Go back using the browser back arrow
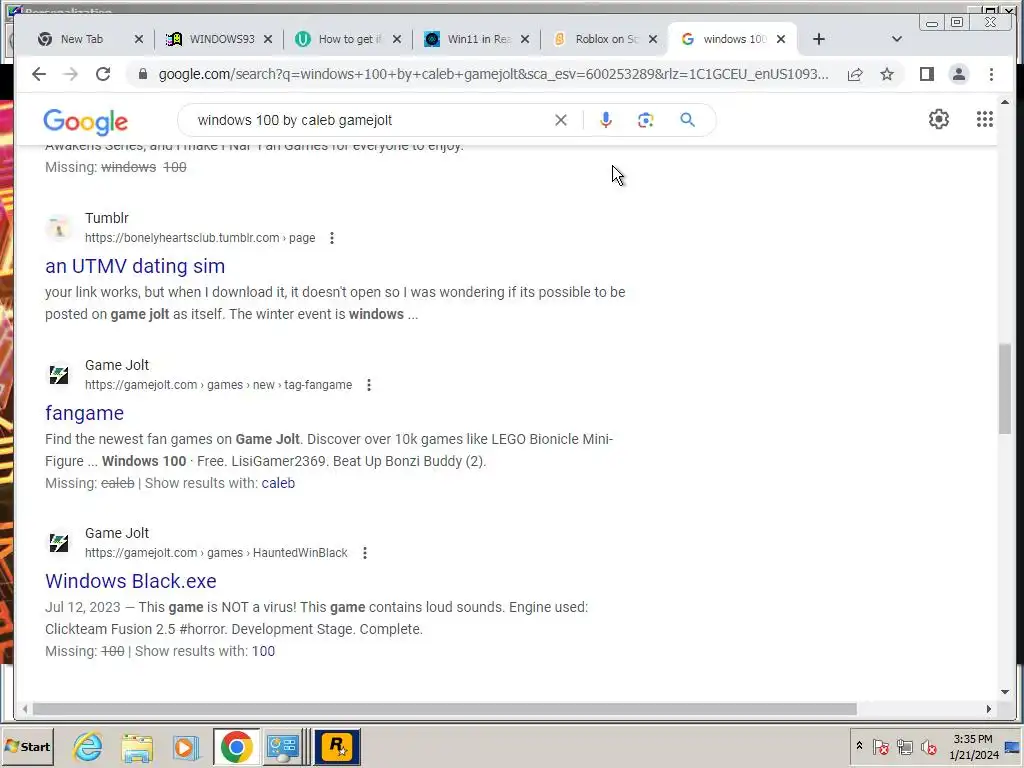1024x768 pixels. [x=39, y=74]
